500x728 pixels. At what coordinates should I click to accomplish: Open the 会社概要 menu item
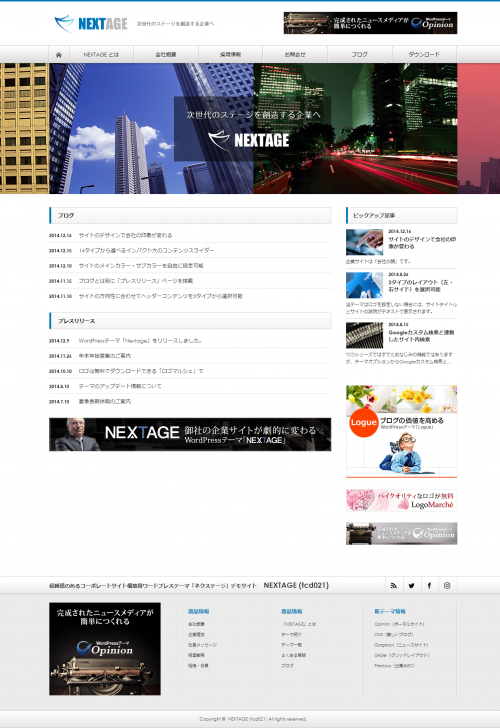(166, 55)
